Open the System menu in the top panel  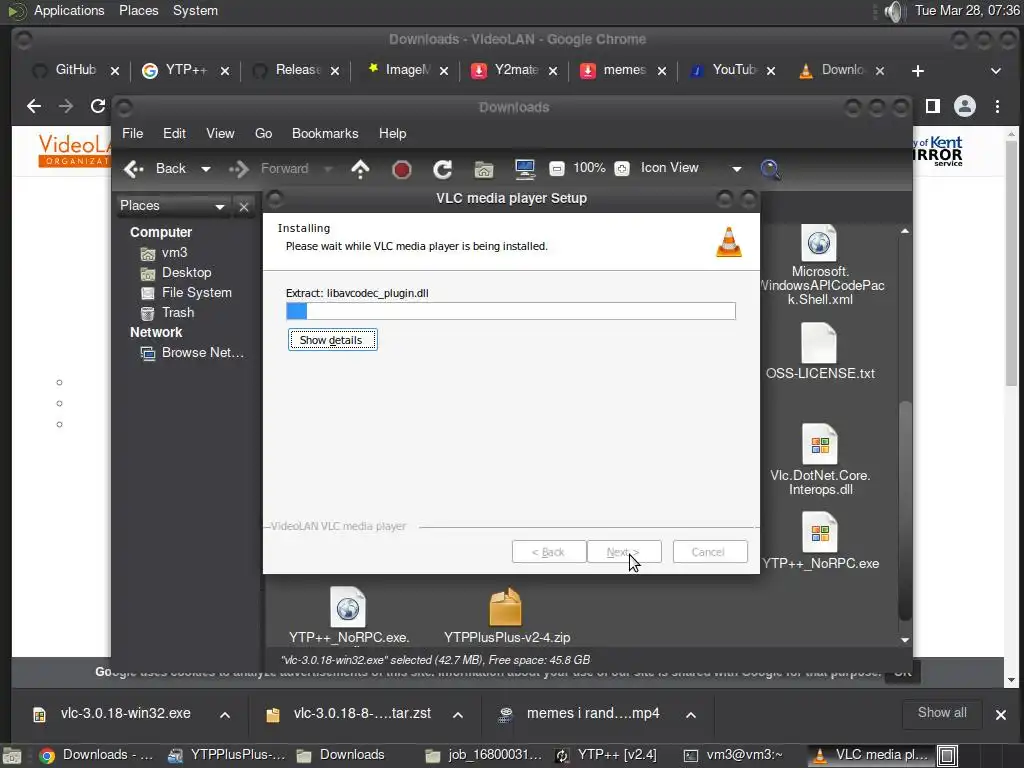coord(195,10)
